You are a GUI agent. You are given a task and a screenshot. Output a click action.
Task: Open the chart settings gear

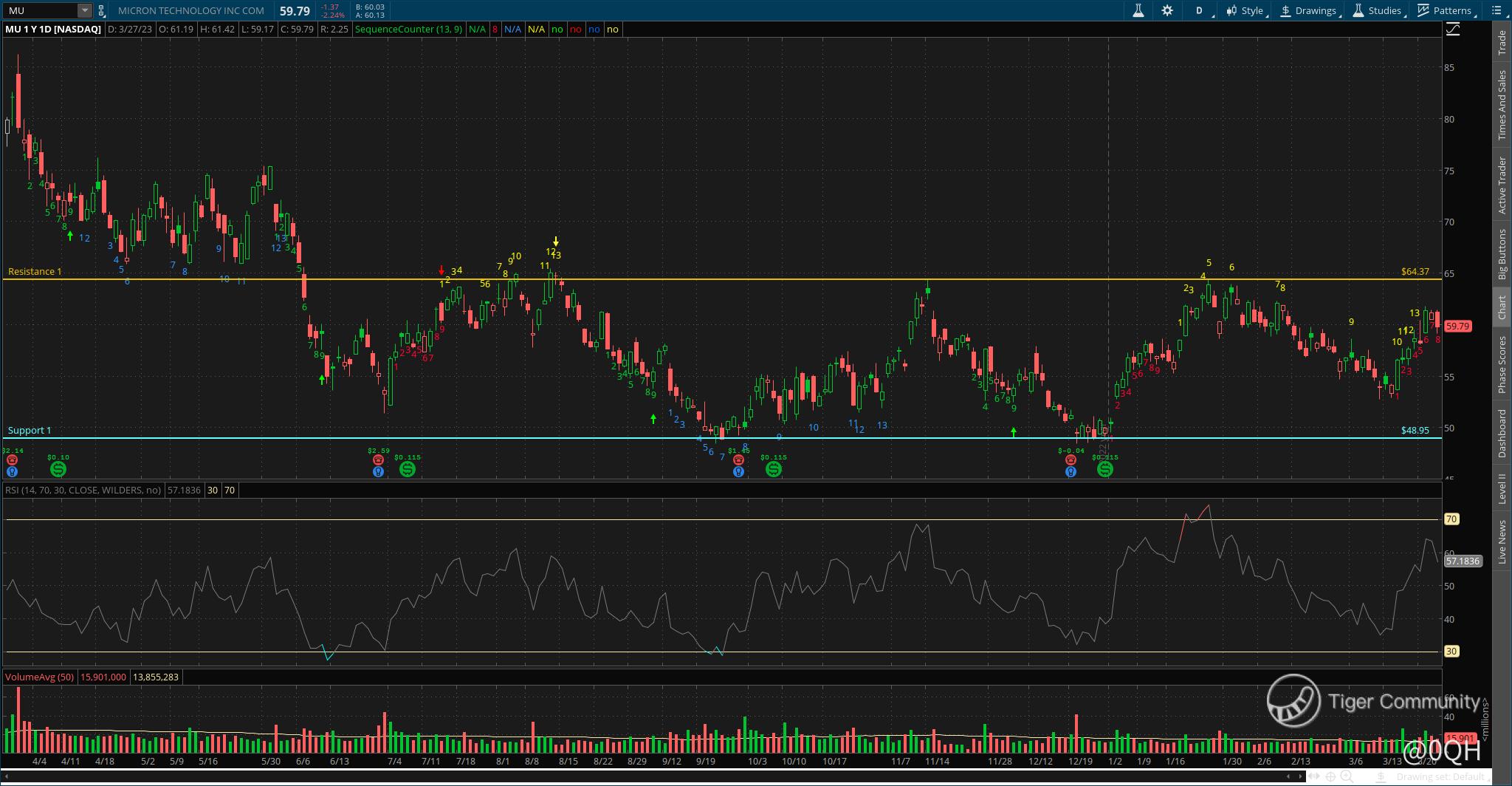pos(1167,10)
